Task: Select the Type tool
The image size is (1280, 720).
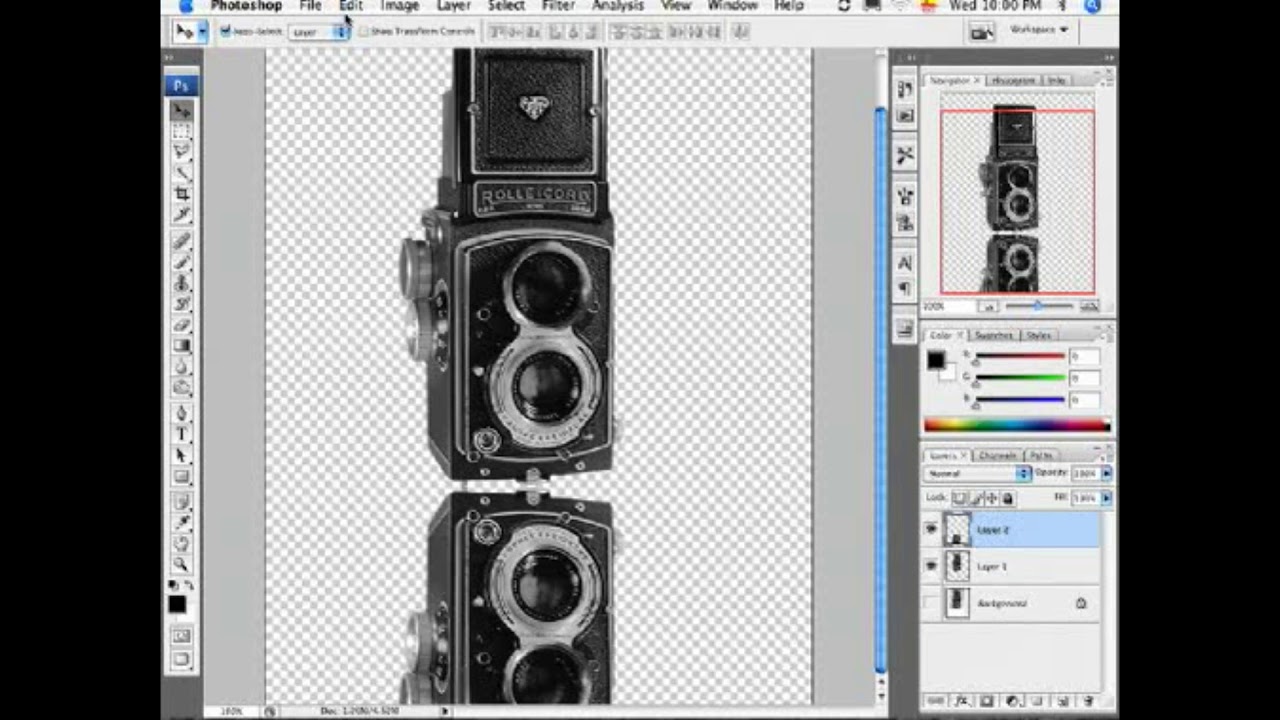Action: [181, 434]
